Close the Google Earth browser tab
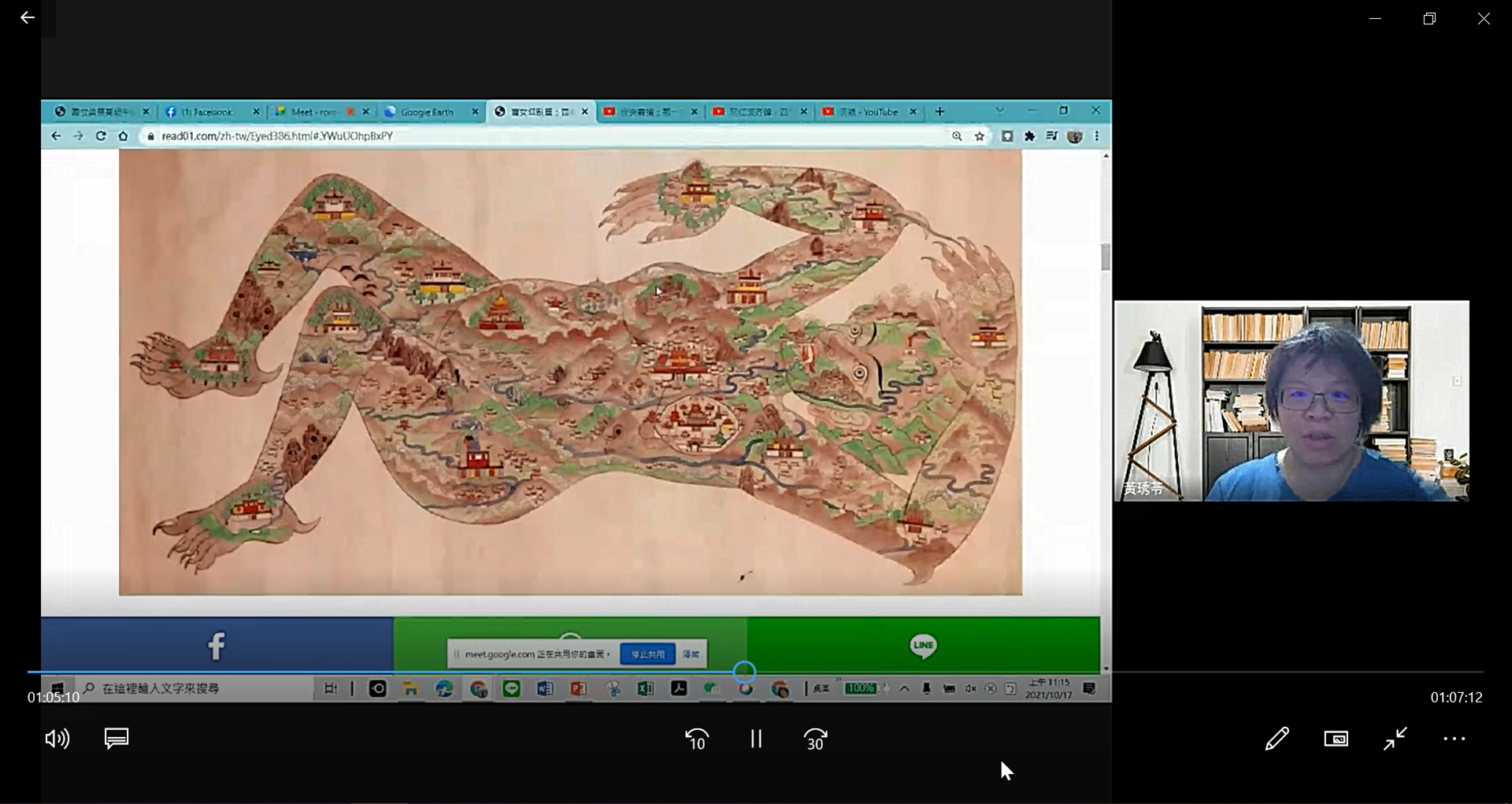Viewport: 1512px width, 804px height. point(475,112)
